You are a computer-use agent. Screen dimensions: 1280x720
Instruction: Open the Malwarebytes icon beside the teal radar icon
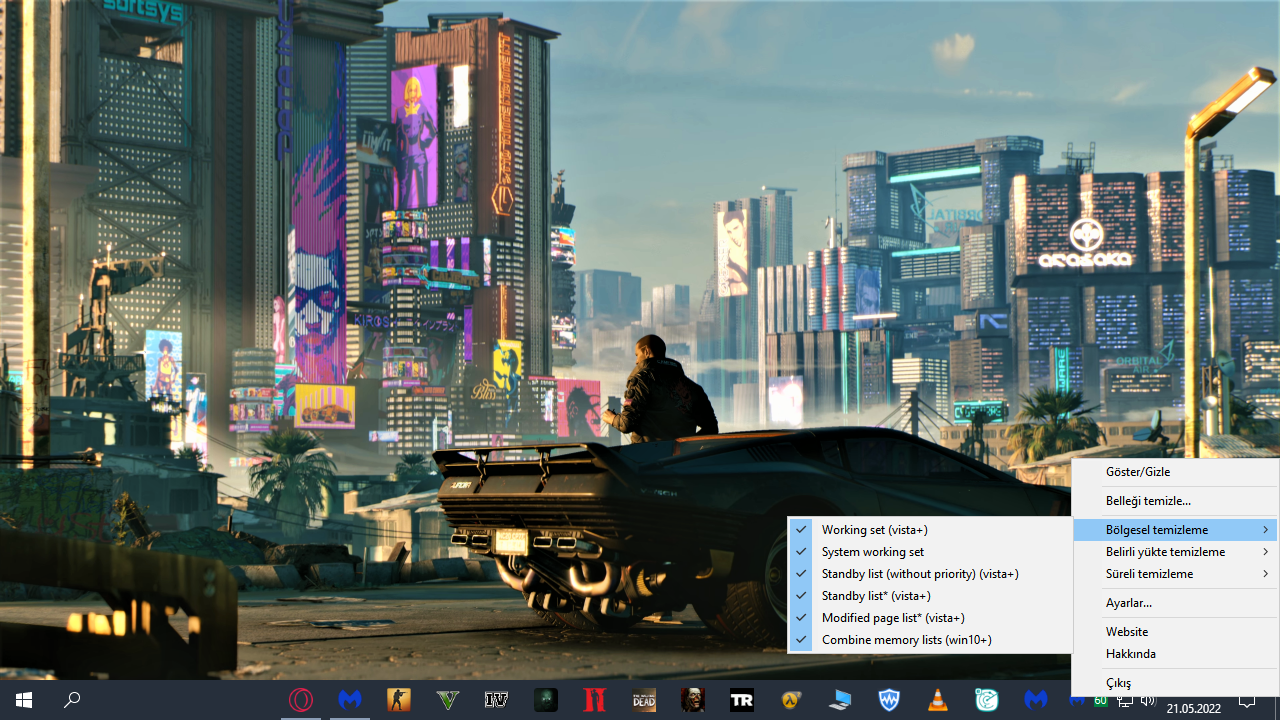1036,700
